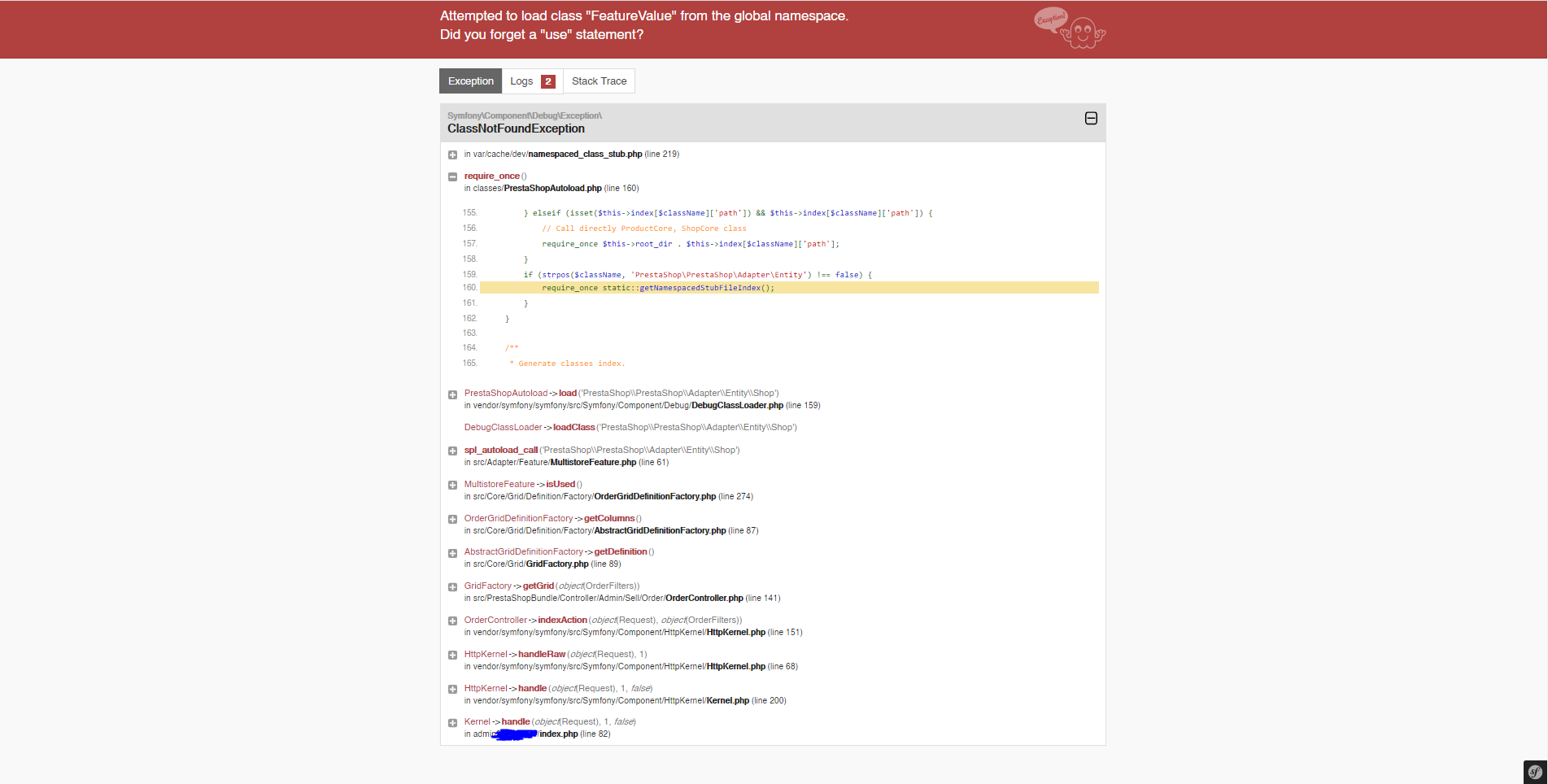Expand the AbstractGridDefinitionFactory getDefinition trace
Viewport: 1548px width, 784px height.
452,553
